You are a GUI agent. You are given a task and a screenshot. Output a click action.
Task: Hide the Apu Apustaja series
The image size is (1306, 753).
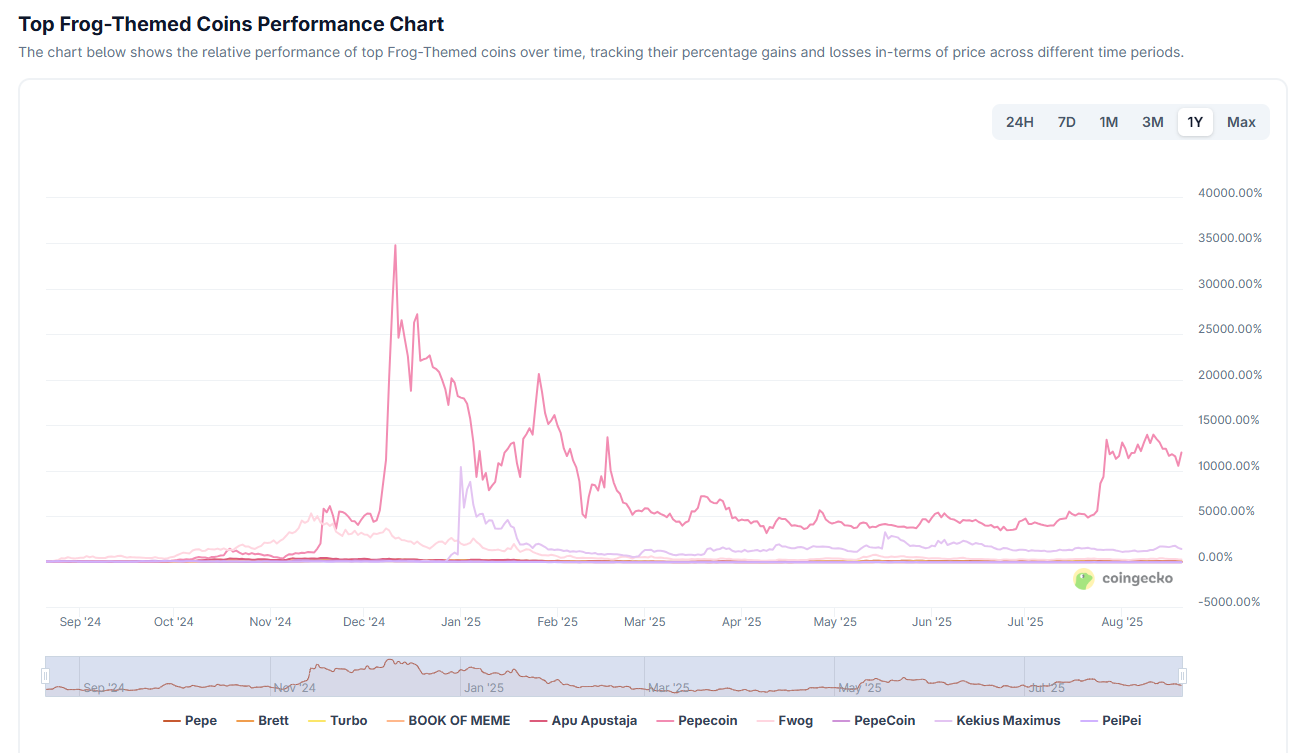click(582, 720)
